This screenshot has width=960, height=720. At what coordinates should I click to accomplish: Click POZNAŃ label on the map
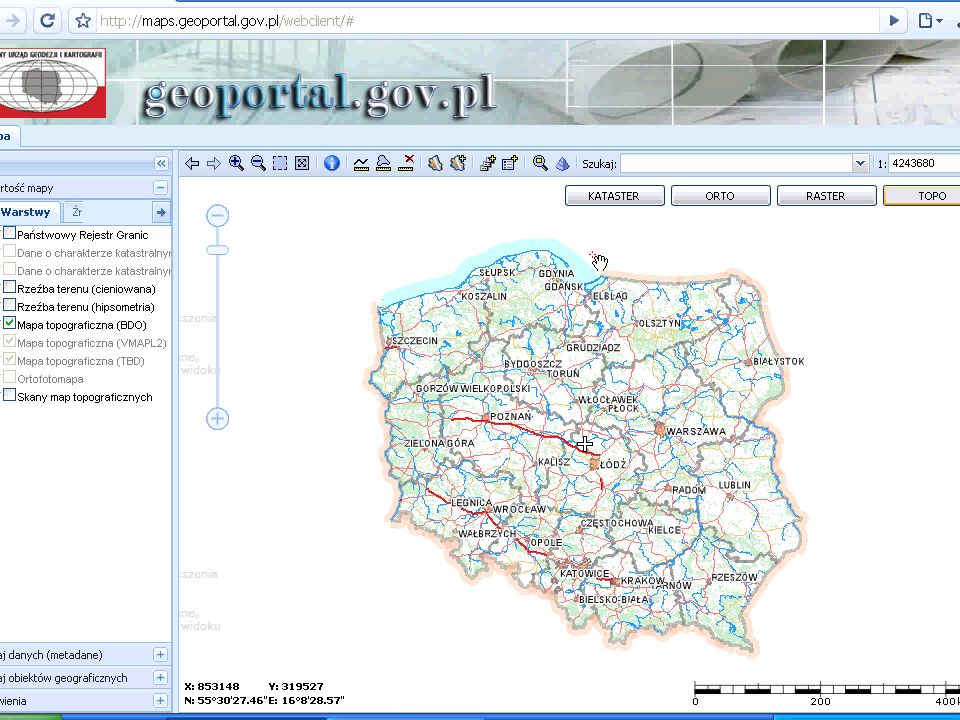point(511,417)
